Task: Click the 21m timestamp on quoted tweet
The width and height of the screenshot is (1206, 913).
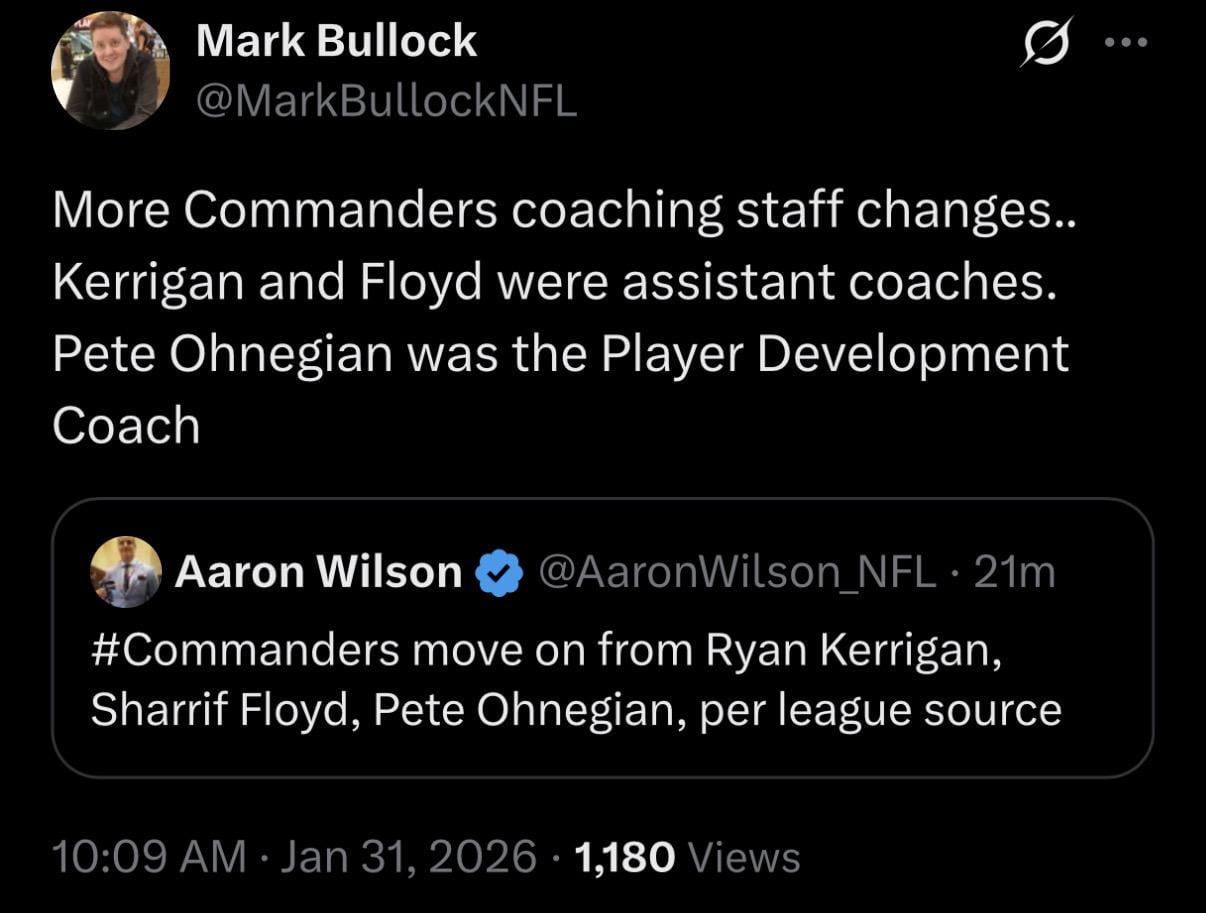Action: (1014, 572)
